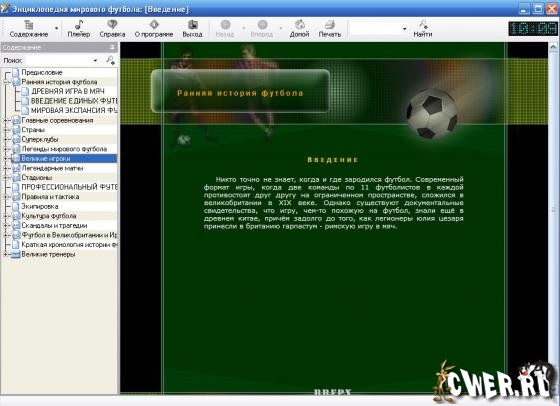Expand the Великие тренеры node
The image size is (560, 406).
coord(6,255)
